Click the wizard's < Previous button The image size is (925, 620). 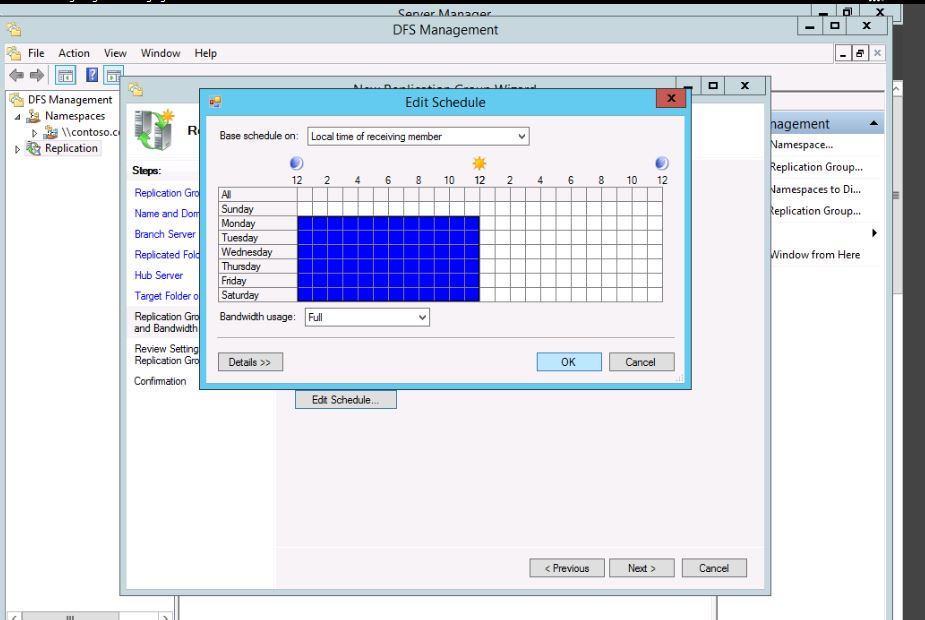point(567,568)
